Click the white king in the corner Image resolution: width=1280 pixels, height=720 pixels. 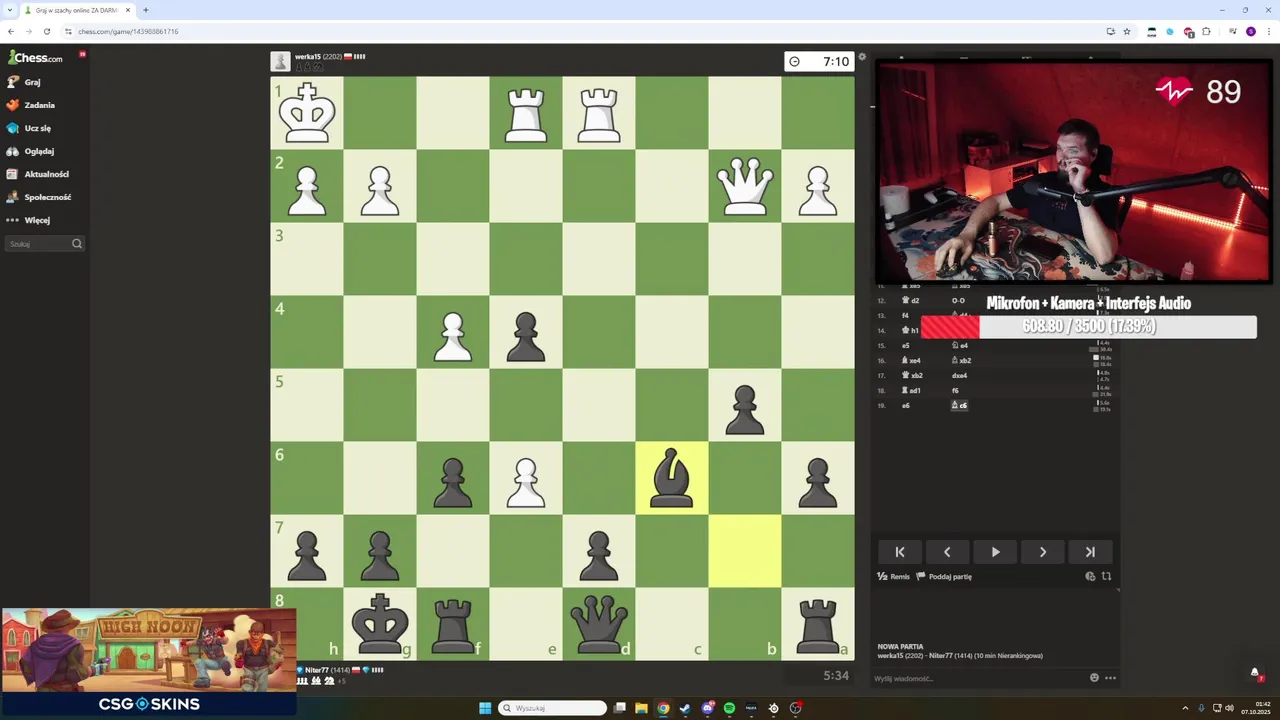(307, 112)
